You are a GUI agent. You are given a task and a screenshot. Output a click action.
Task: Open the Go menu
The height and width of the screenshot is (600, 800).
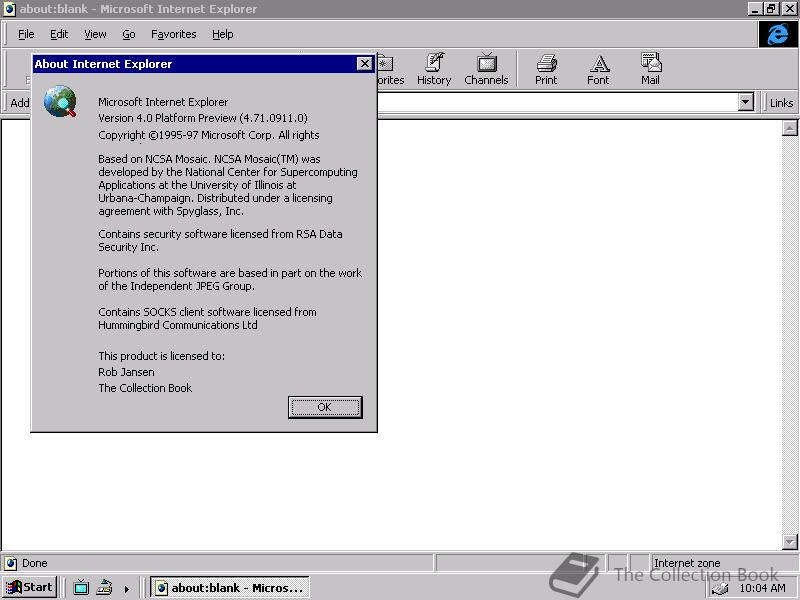[129, 34]
